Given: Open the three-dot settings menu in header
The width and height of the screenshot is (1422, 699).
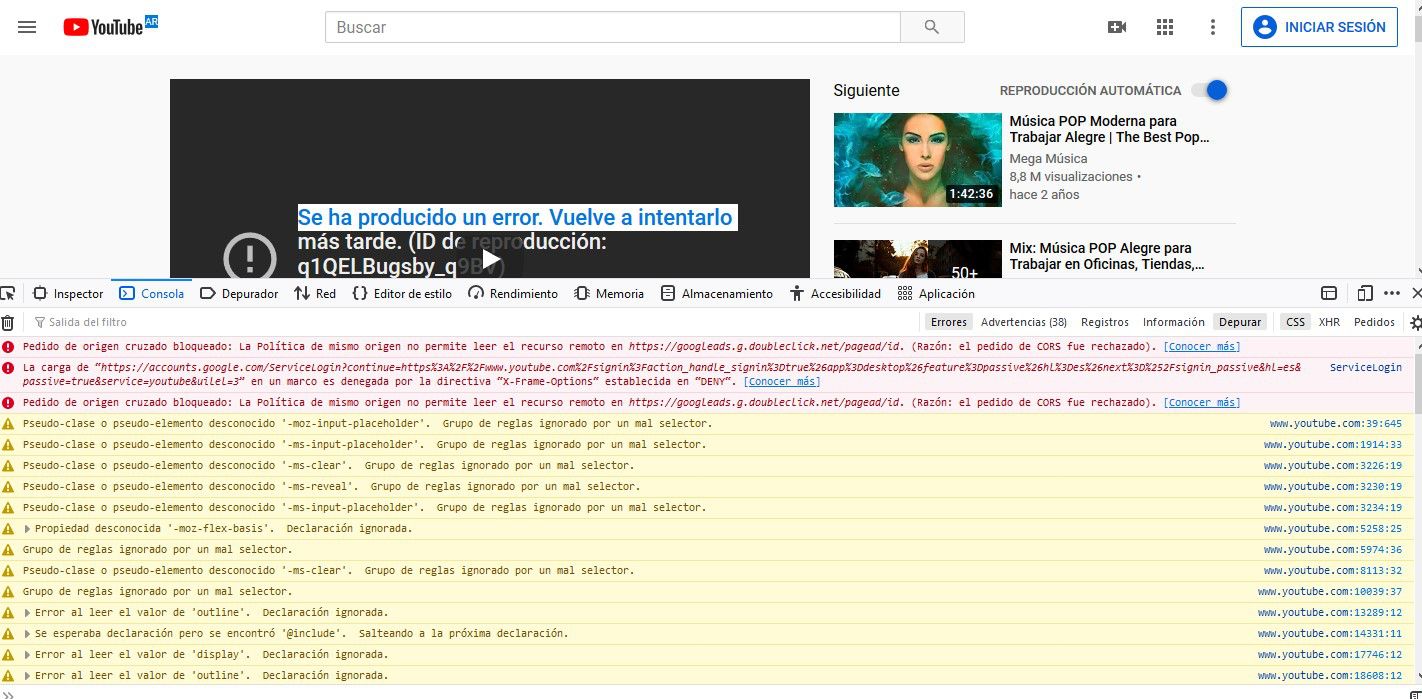Looking at the screenshot, I should pos(1213,27).
